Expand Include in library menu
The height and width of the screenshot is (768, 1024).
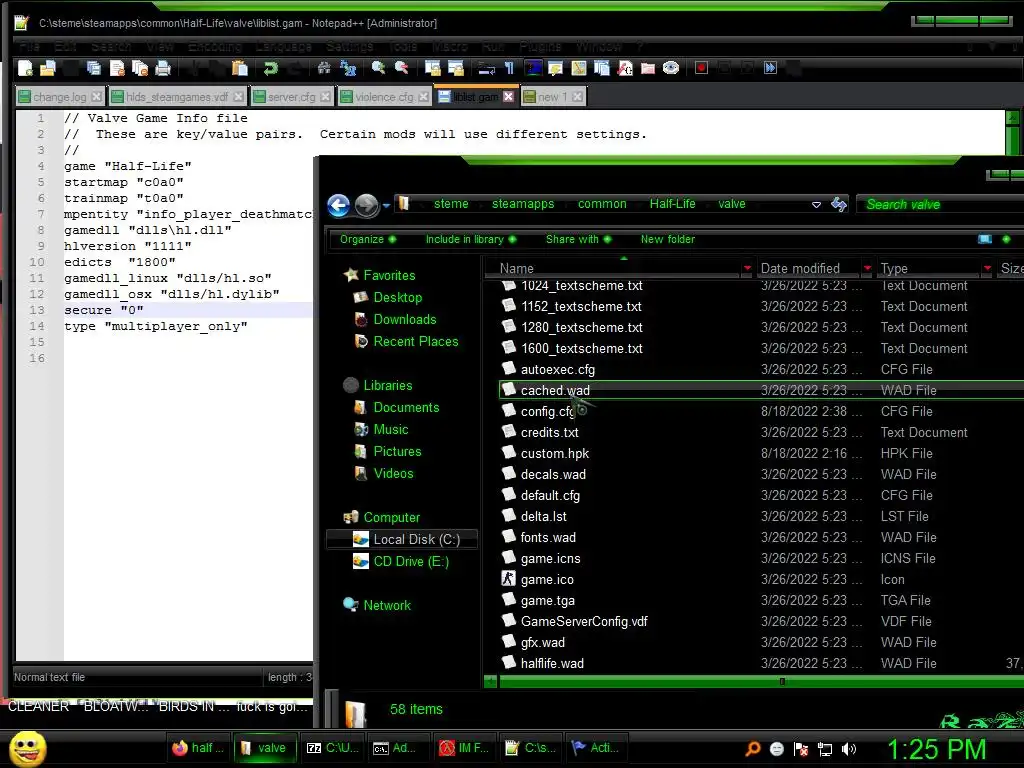tap(471, 239)
